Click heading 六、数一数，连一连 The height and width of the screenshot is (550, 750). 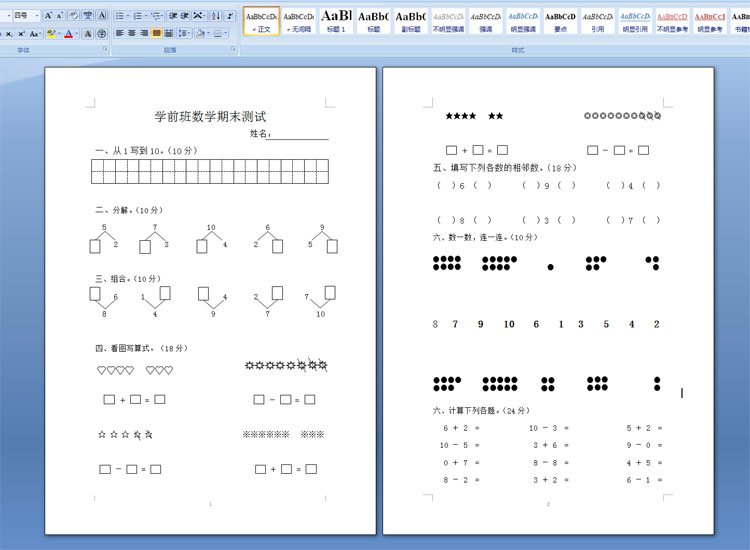point(485,237)
